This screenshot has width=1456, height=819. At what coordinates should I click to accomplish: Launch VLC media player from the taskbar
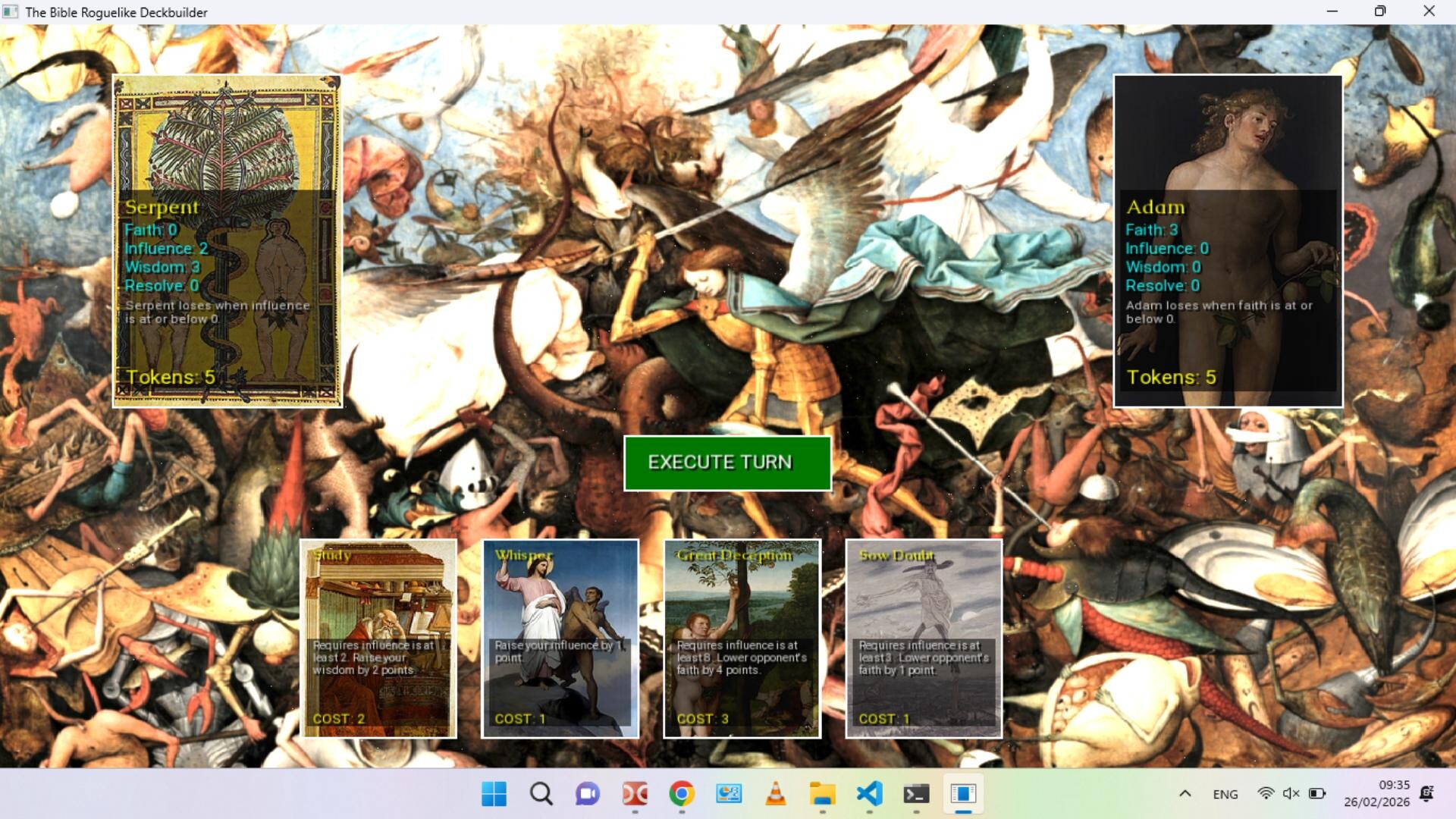pos(776,794)
